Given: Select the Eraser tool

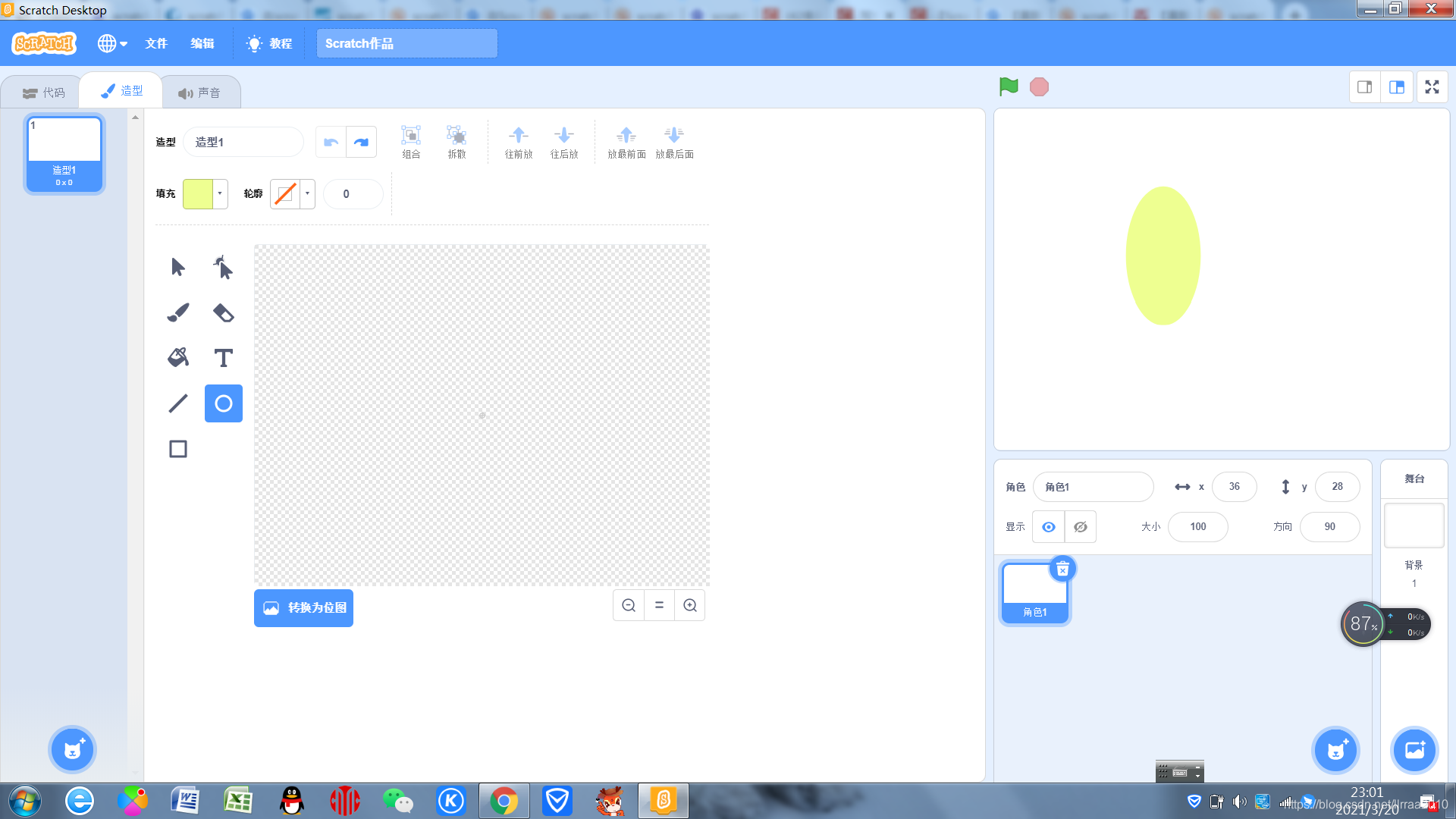Looking at the screenshot, I should pos(223,312).
